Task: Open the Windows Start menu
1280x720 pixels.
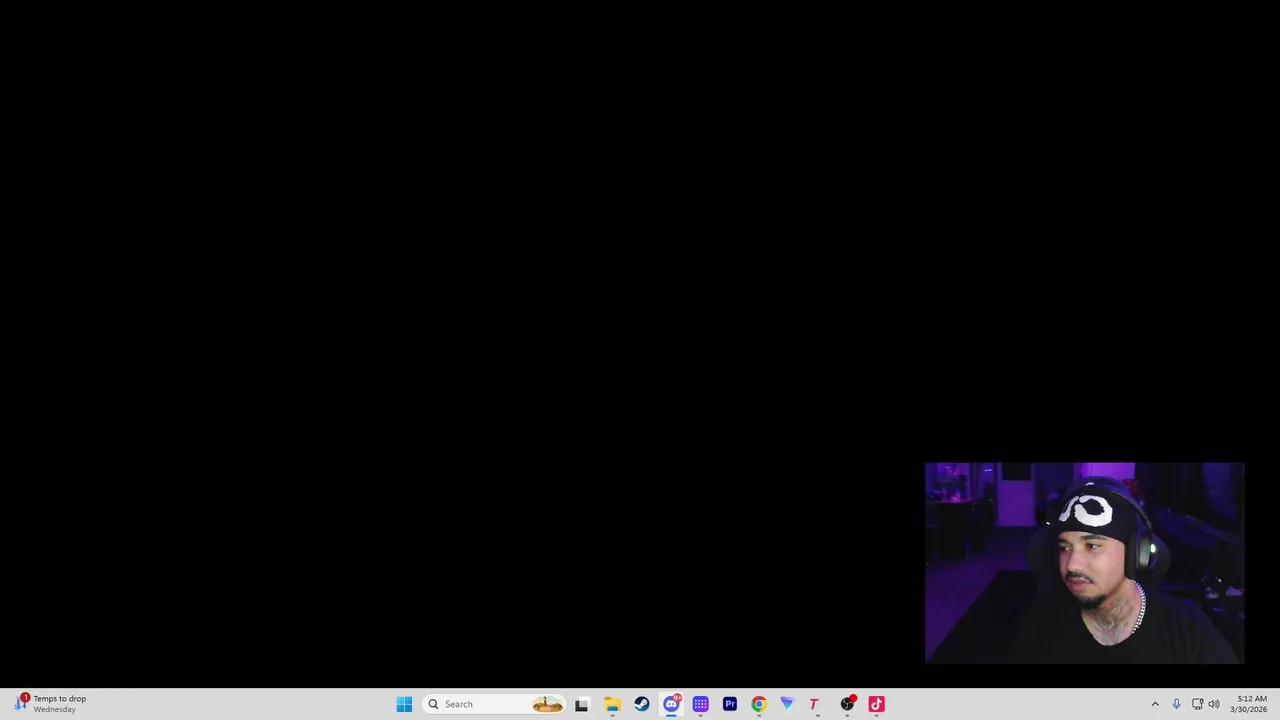Action: (404, 704)
